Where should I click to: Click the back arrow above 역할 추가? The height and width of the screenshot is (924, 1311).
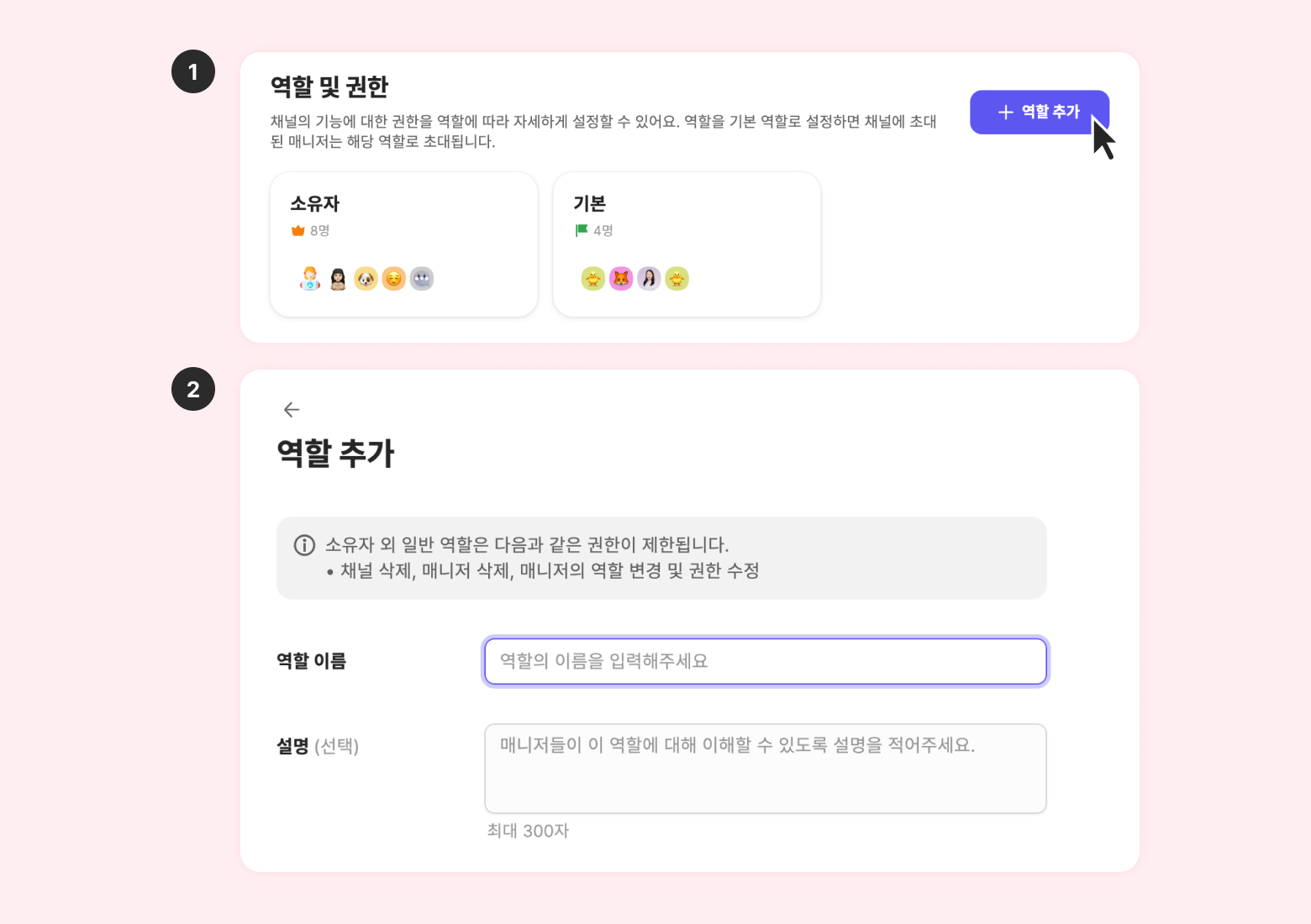(292, 409)
